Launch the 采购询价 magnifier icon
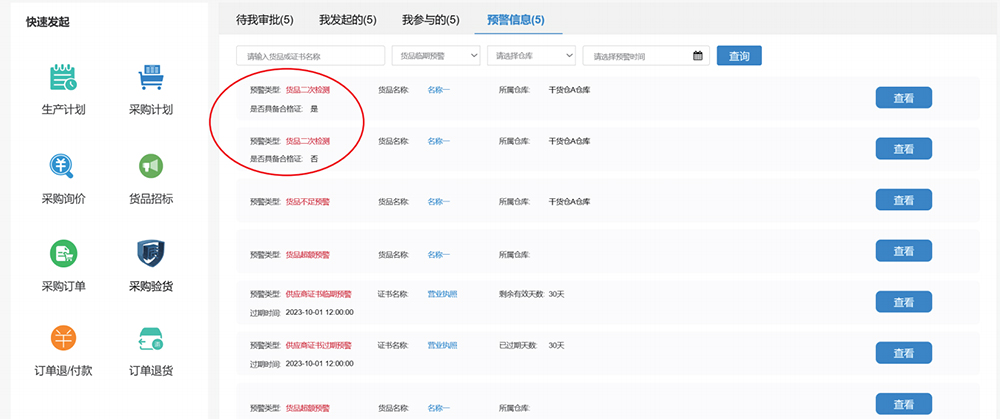The width and height of the screenshot is (1000, 419). tap(62, 166)
